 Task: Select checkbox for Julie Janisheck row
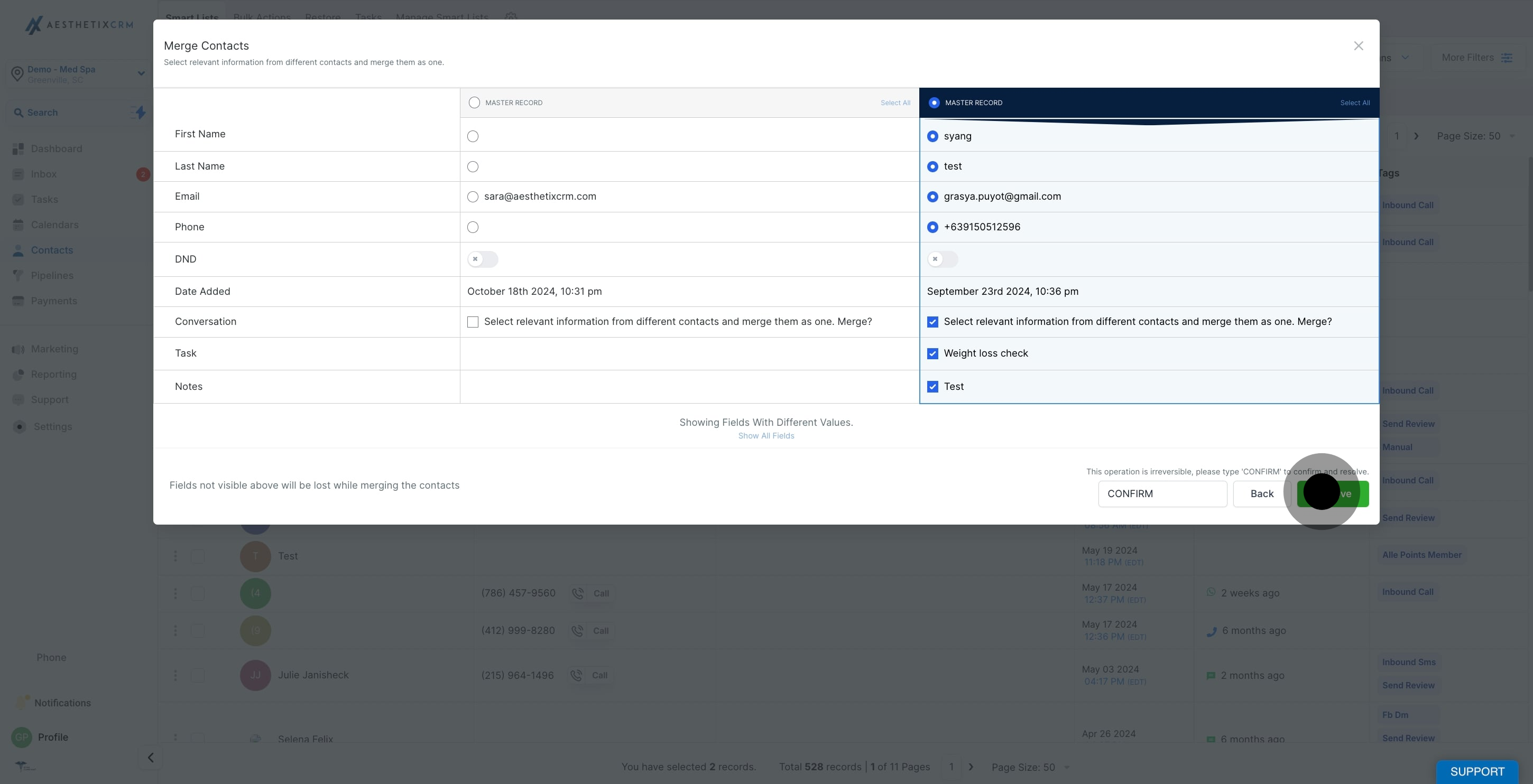(198, 675)
